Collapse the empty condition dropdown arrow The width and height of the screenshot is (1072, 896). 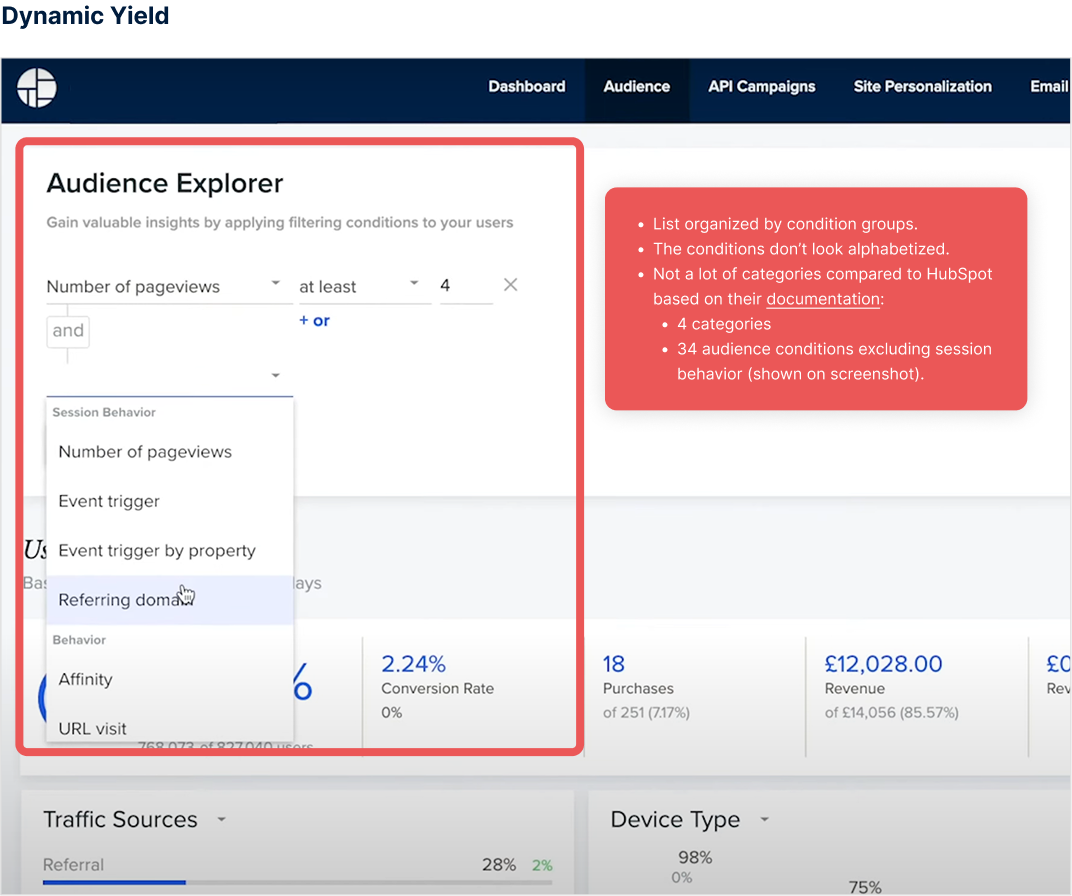point(276,375)
